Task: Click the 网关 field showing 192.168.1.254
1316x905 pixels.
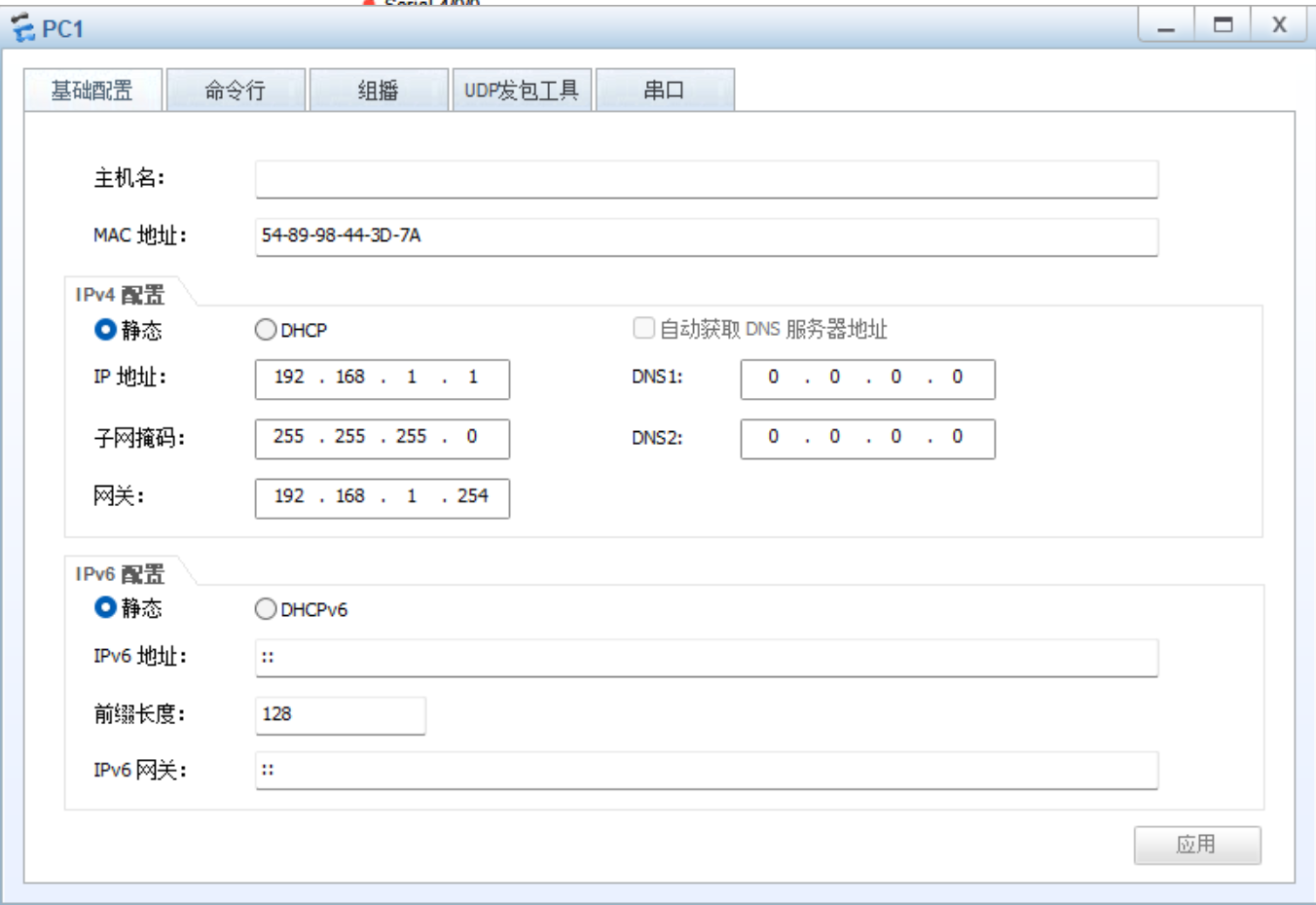Action: (x=383, y=497)
